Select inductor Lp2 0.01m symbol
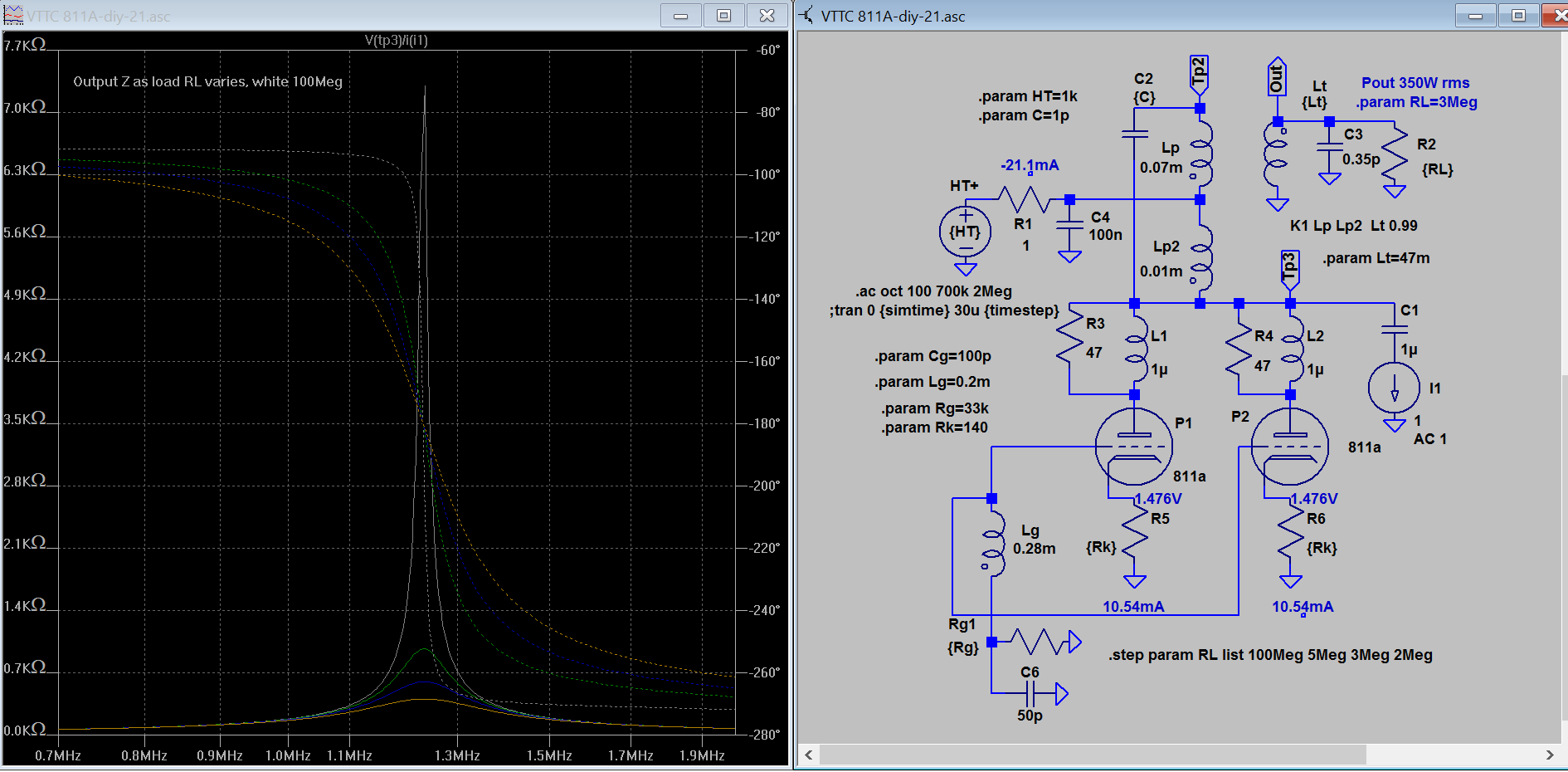The width and height of the screenshot is (1568, 772). (1201, 257)
